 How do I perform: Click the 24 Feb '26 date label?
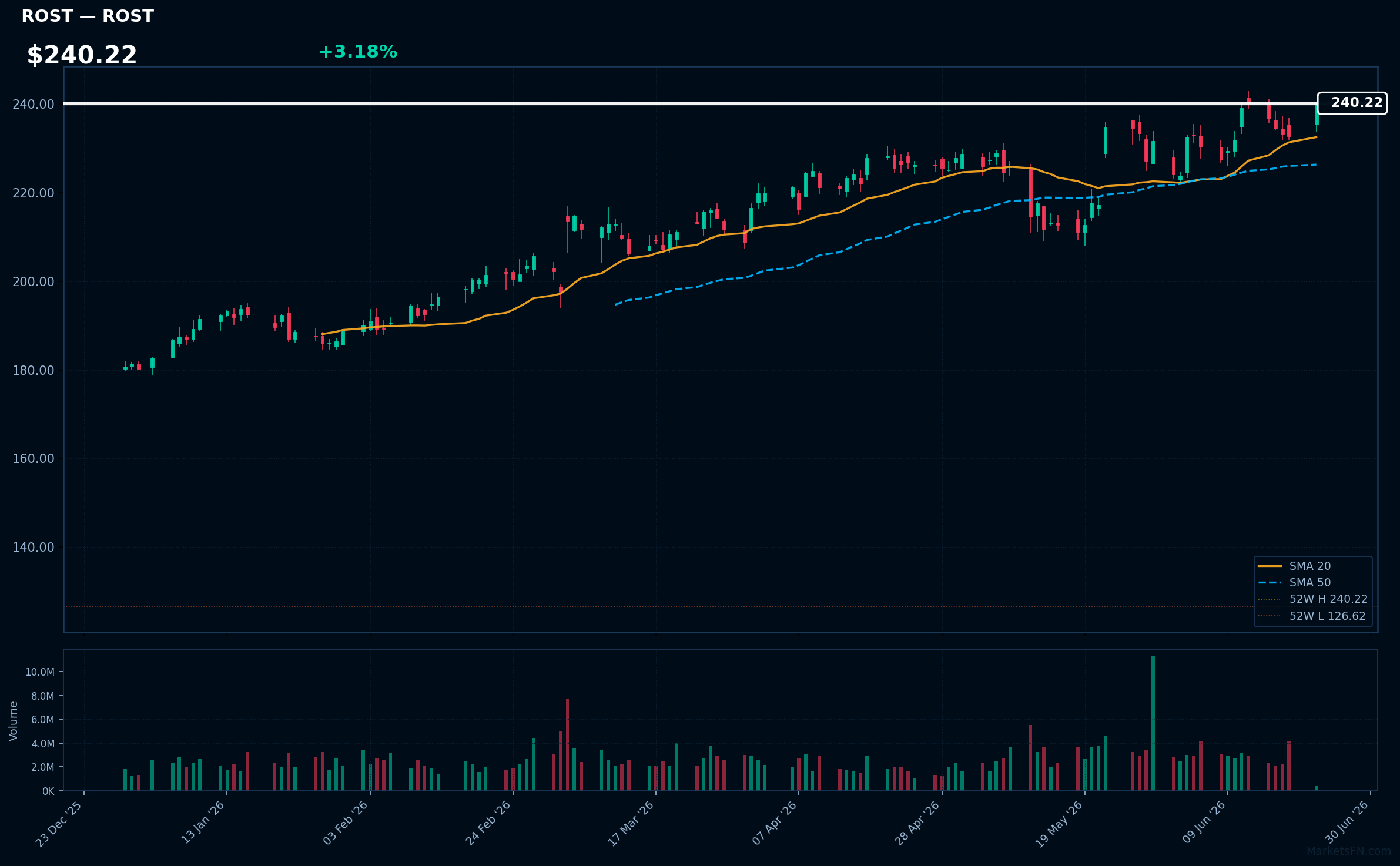pyautogui.click(x=488, y=823)
